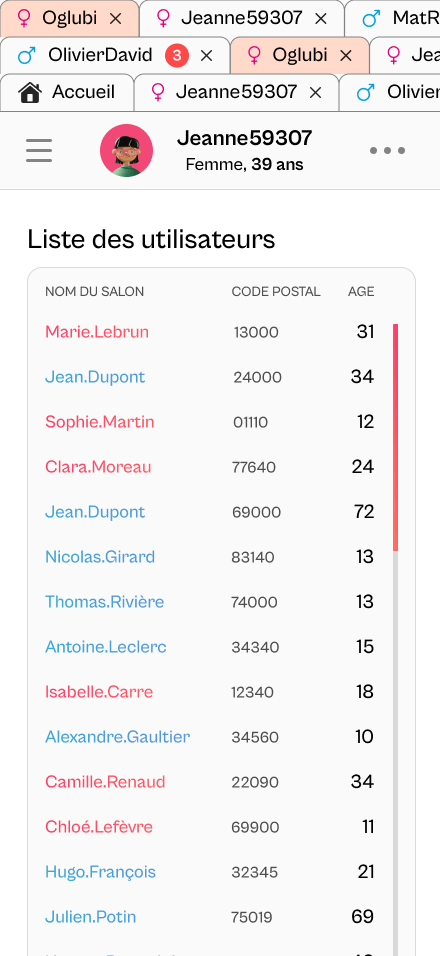Sort by the AGE column header
440x956 pixels.
361,291
